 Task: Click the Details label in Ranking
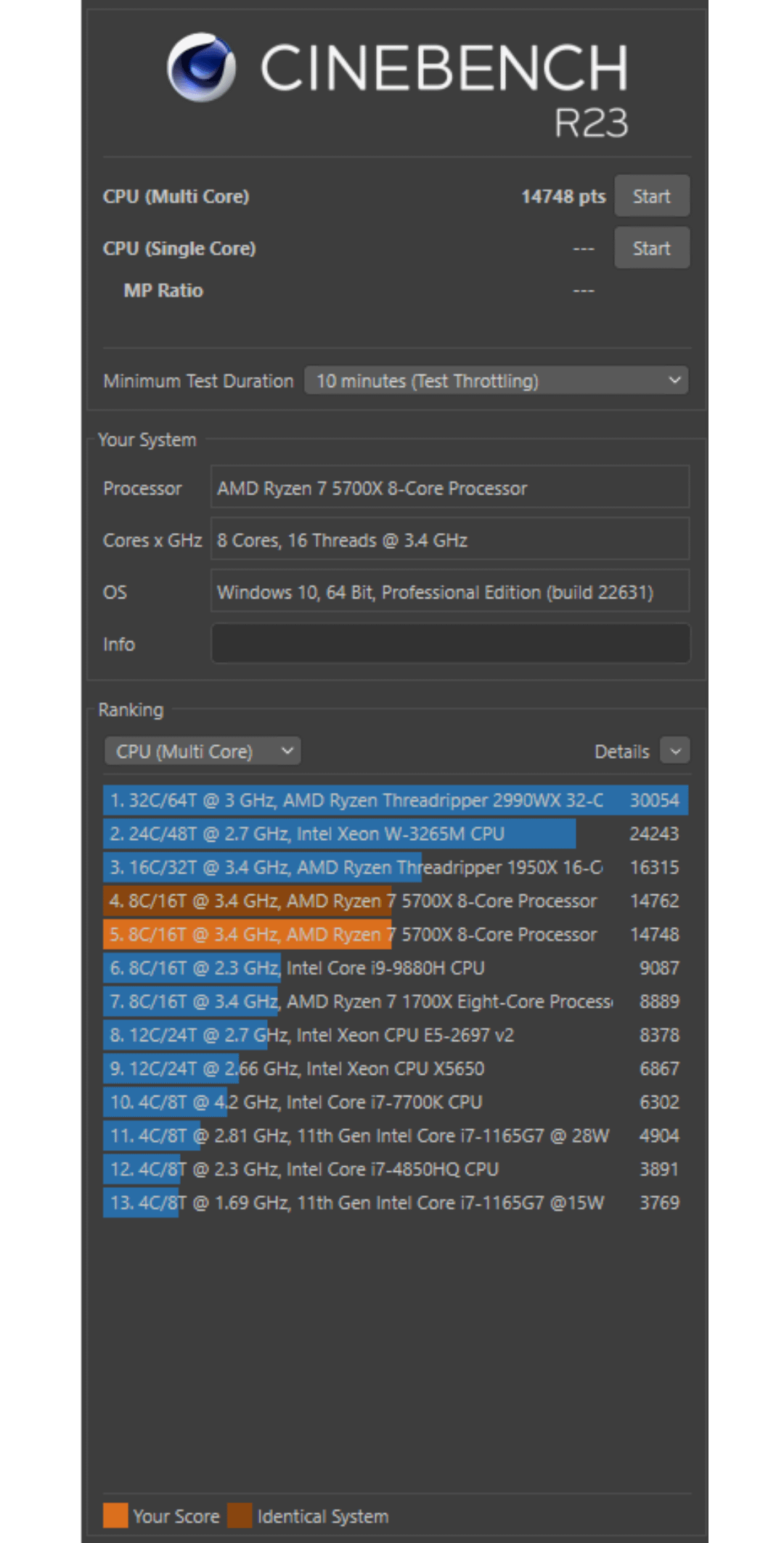(x=621, y=752)
